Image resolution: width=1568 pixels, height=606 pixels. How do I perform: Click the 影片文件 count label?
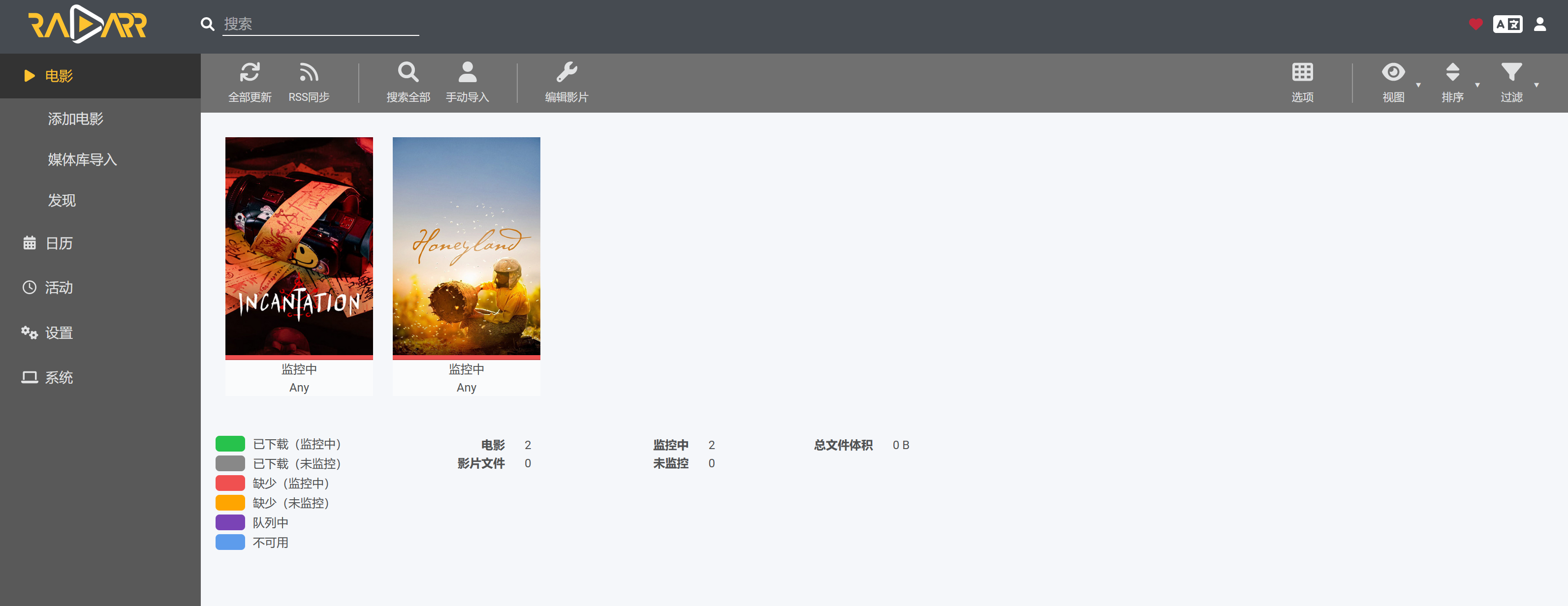[x=481, y=463]
